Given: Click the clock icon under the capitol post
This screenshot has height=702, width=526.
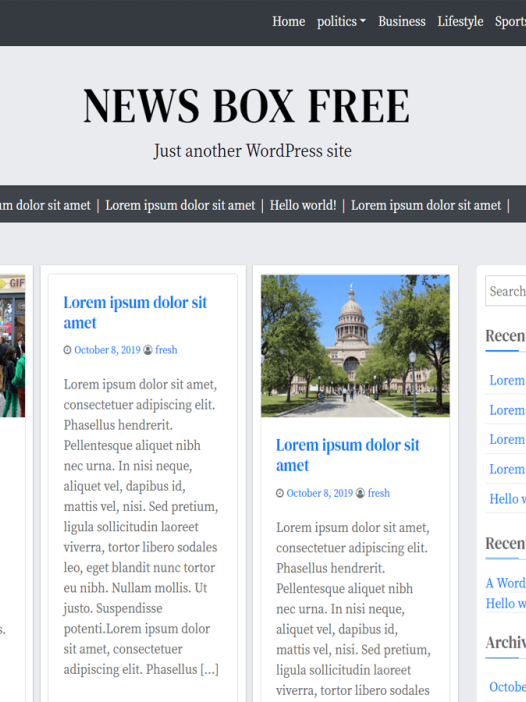Looking at the screenshot, I should pyautogui.click(x=280, y=493).
